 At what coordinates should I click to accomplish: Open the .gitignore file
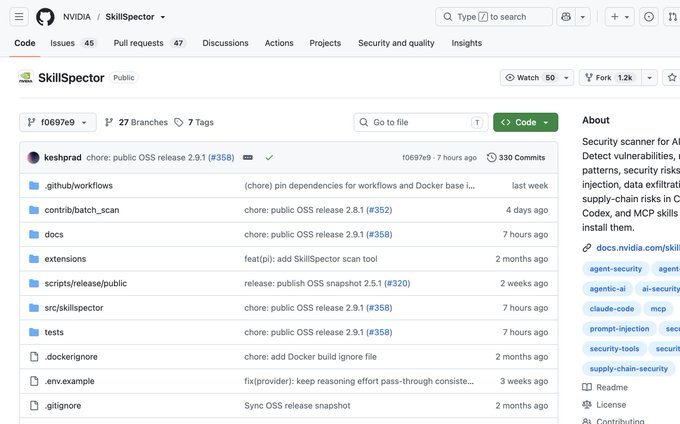click(x=63, y=406)
